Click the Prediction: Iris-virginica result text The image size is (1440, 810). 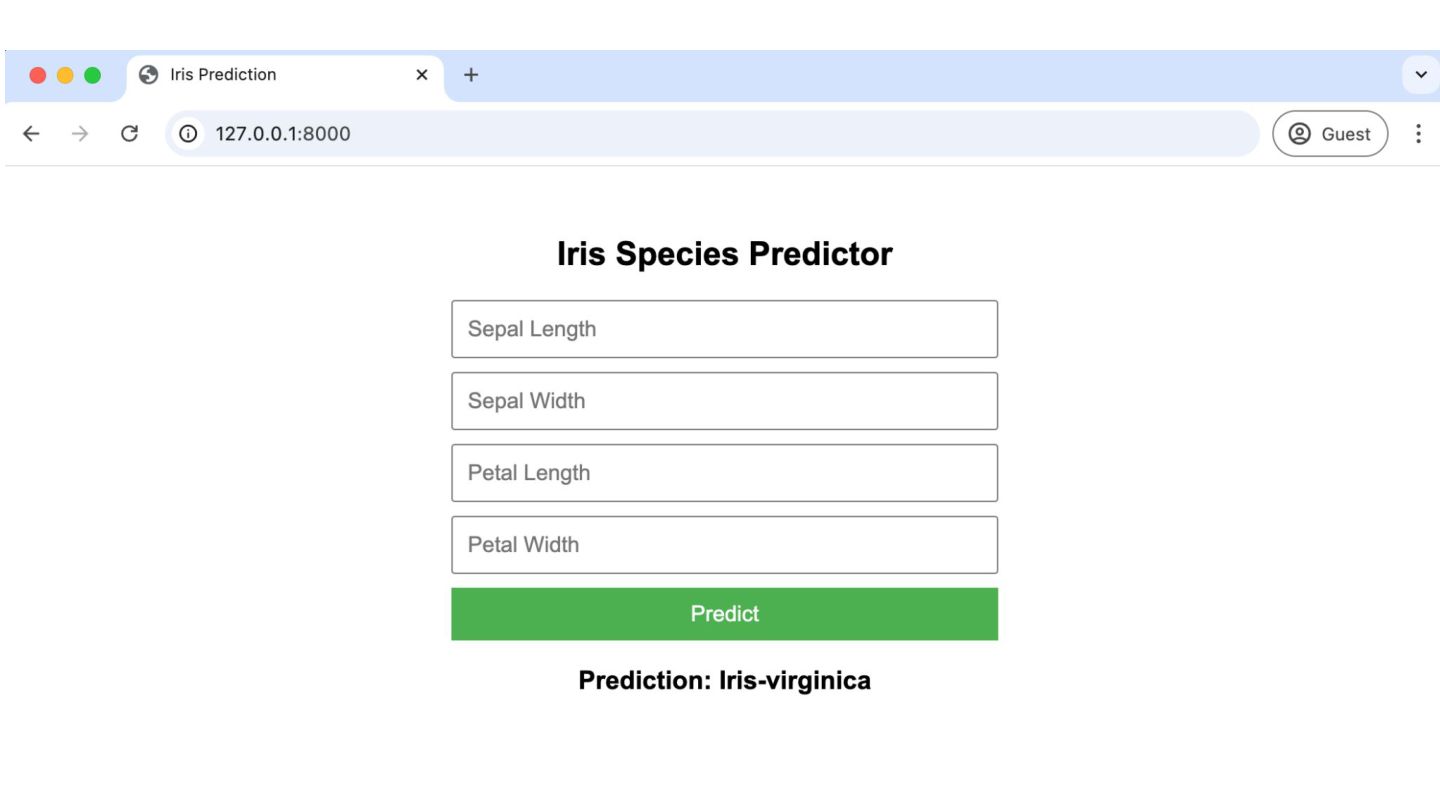tap(724, 681)
